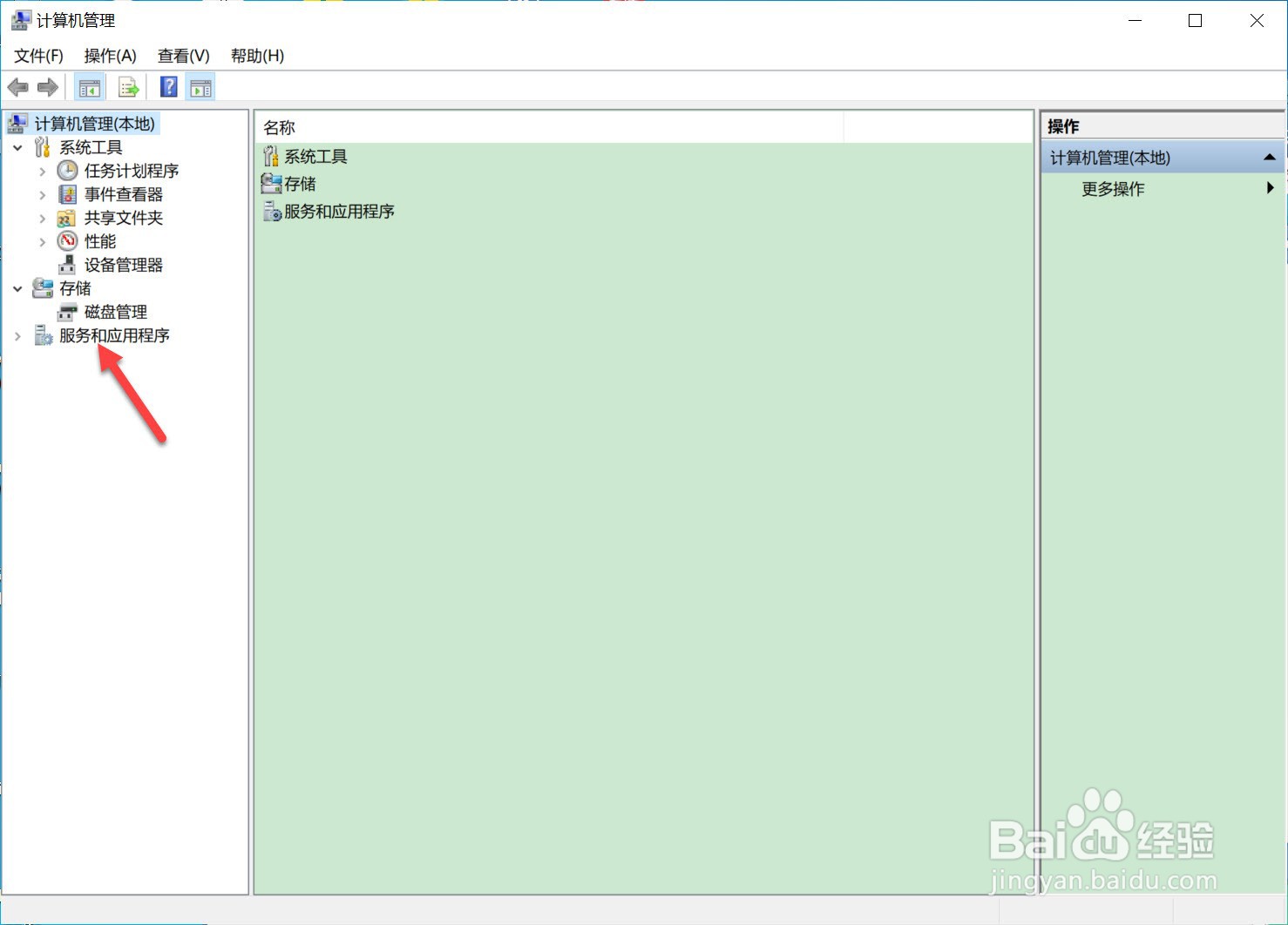Screen dimensions: 1288x925
Task: Click the 存储 icon in tree
Action: click(43, 287)
